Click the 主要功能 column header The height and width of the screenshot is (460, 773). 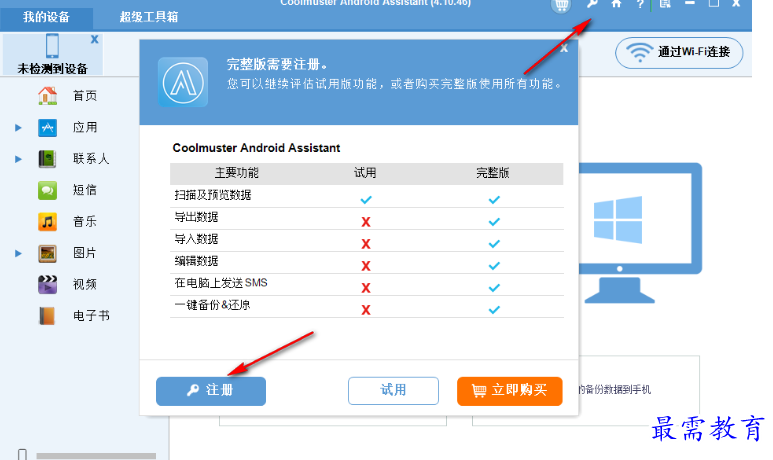pyautogui.click(x=237, y=173)
